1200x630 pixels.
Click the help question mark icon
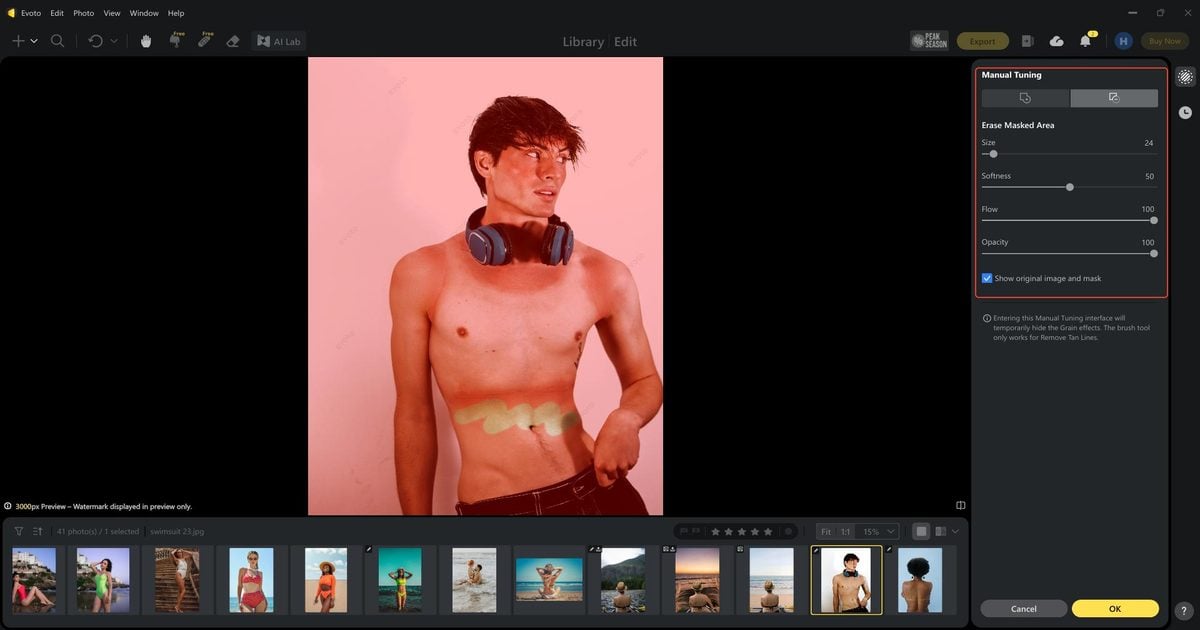pos(1183,610)
